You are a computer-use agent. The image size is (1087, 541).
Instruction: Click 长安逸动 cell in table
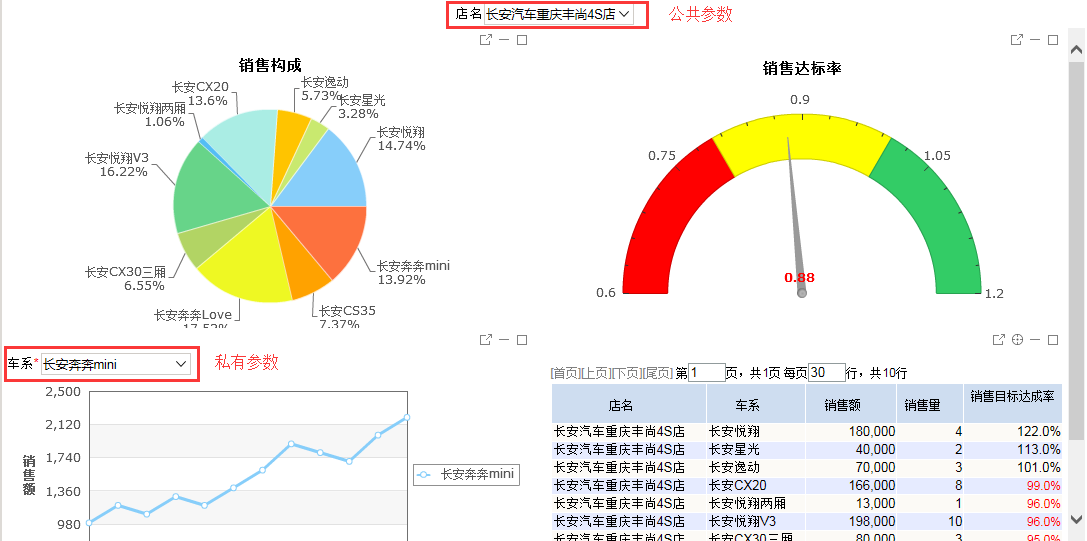756,467
